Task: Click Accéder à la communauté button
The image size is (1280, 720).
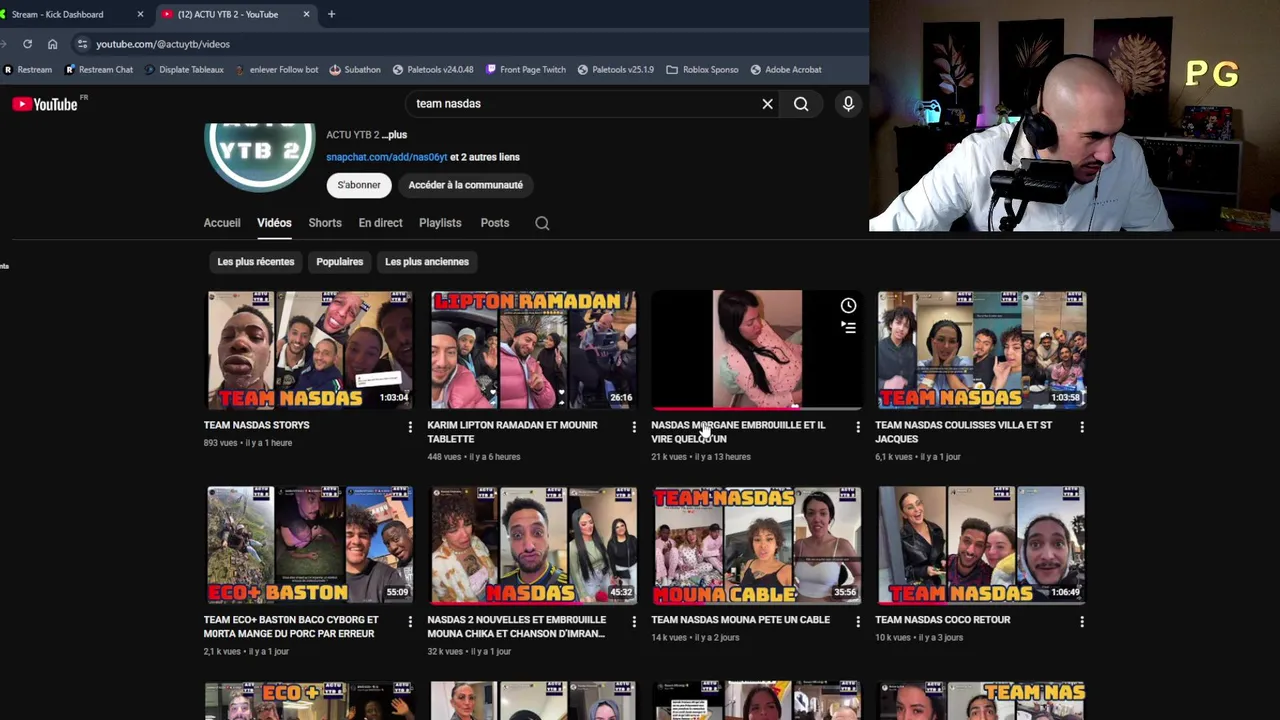Action: (465, 185)
